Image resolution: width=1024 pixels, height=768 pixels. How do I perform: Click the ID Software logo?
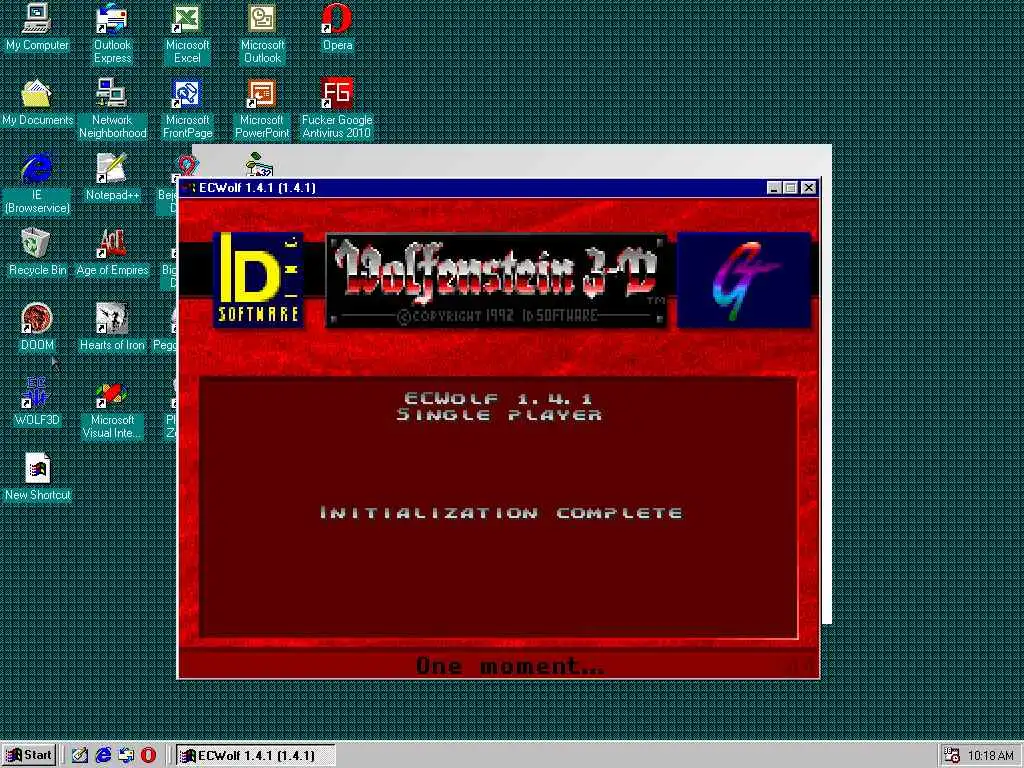tap(259, 279)
